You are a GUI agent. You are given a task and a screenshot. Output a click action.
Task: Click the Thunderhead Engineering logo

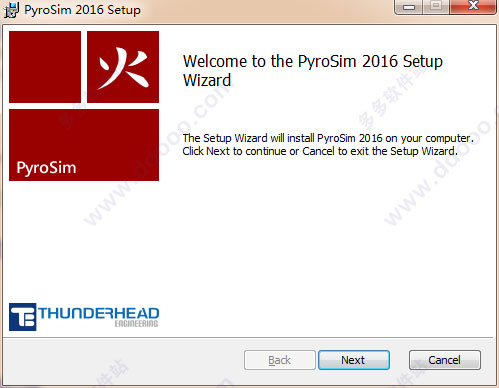pos(84,317)
